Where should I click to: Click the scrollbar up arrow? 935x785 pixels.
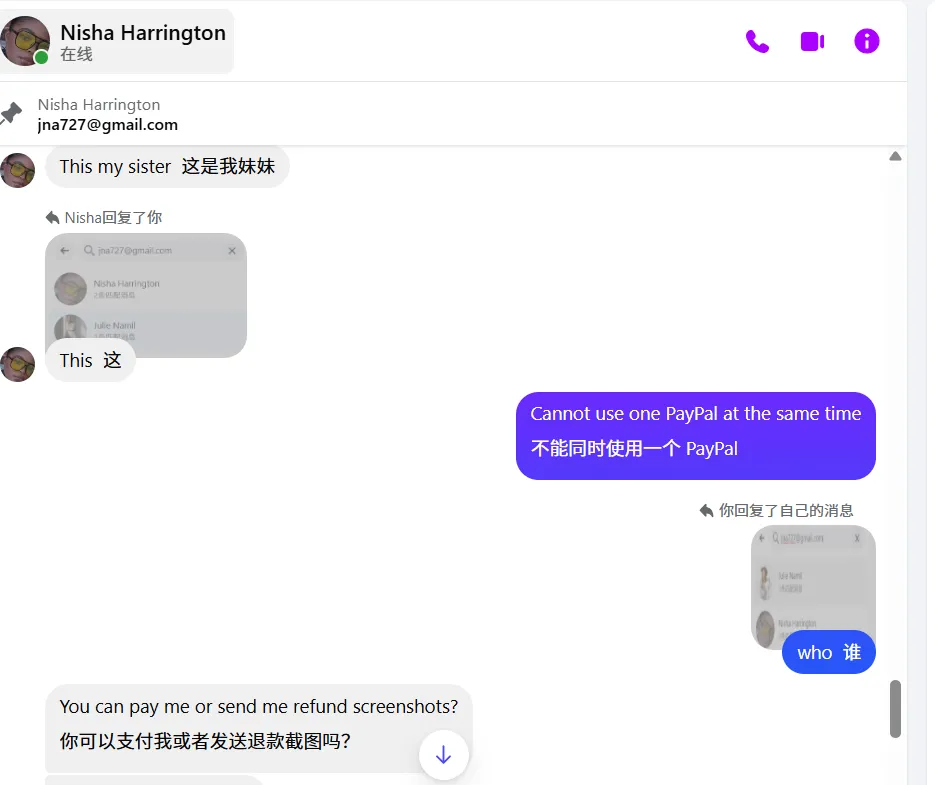point(895,156)
